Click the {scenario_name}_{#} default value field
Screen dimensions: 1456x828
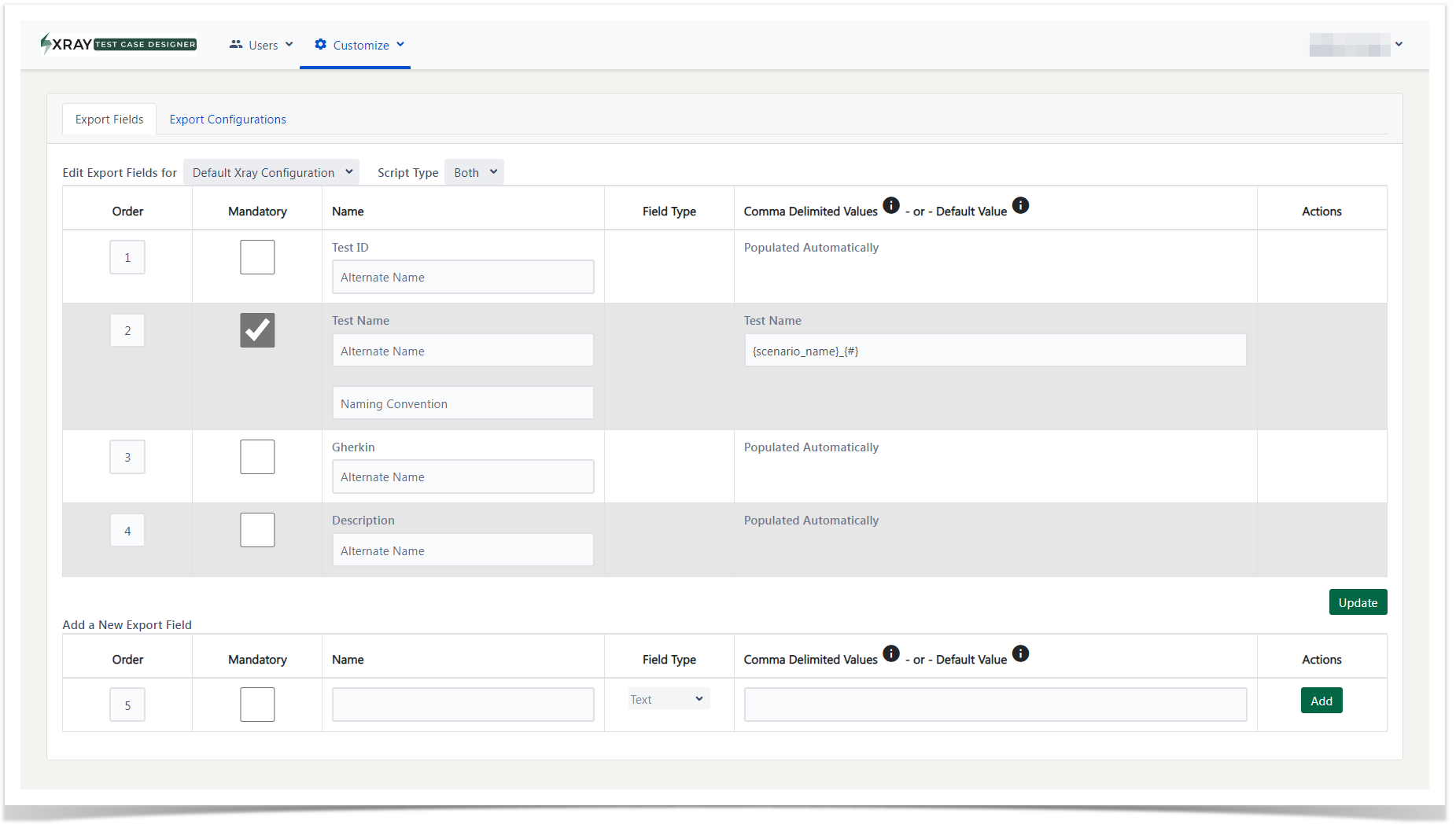(x=996, y=351)
